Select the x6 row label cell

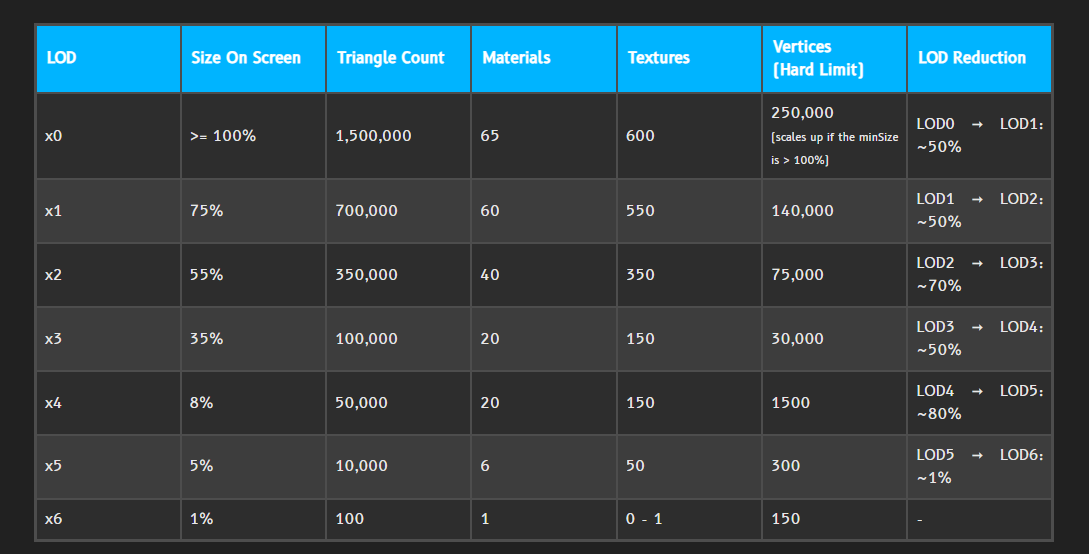[54, 519]
